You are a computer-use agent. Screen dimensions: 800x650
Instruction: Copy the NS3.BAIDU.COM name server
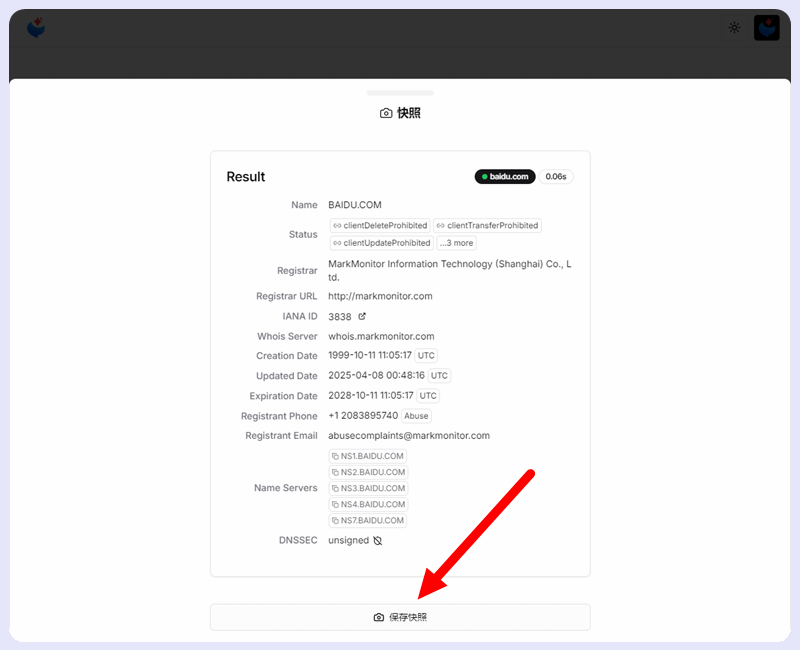point(368,488)
